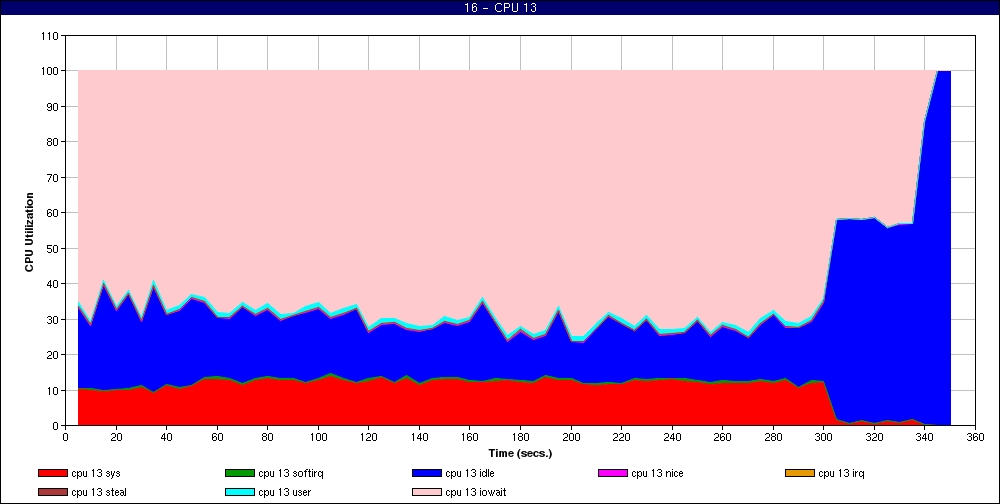
Task: Select the 'cpu 13 softirq' legend label
Action: point(291,473)
